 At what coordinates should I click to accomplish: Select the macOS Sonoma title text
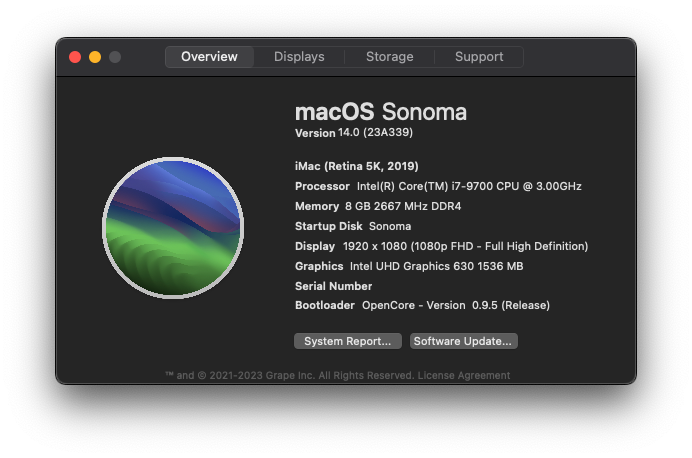point(381,112)
